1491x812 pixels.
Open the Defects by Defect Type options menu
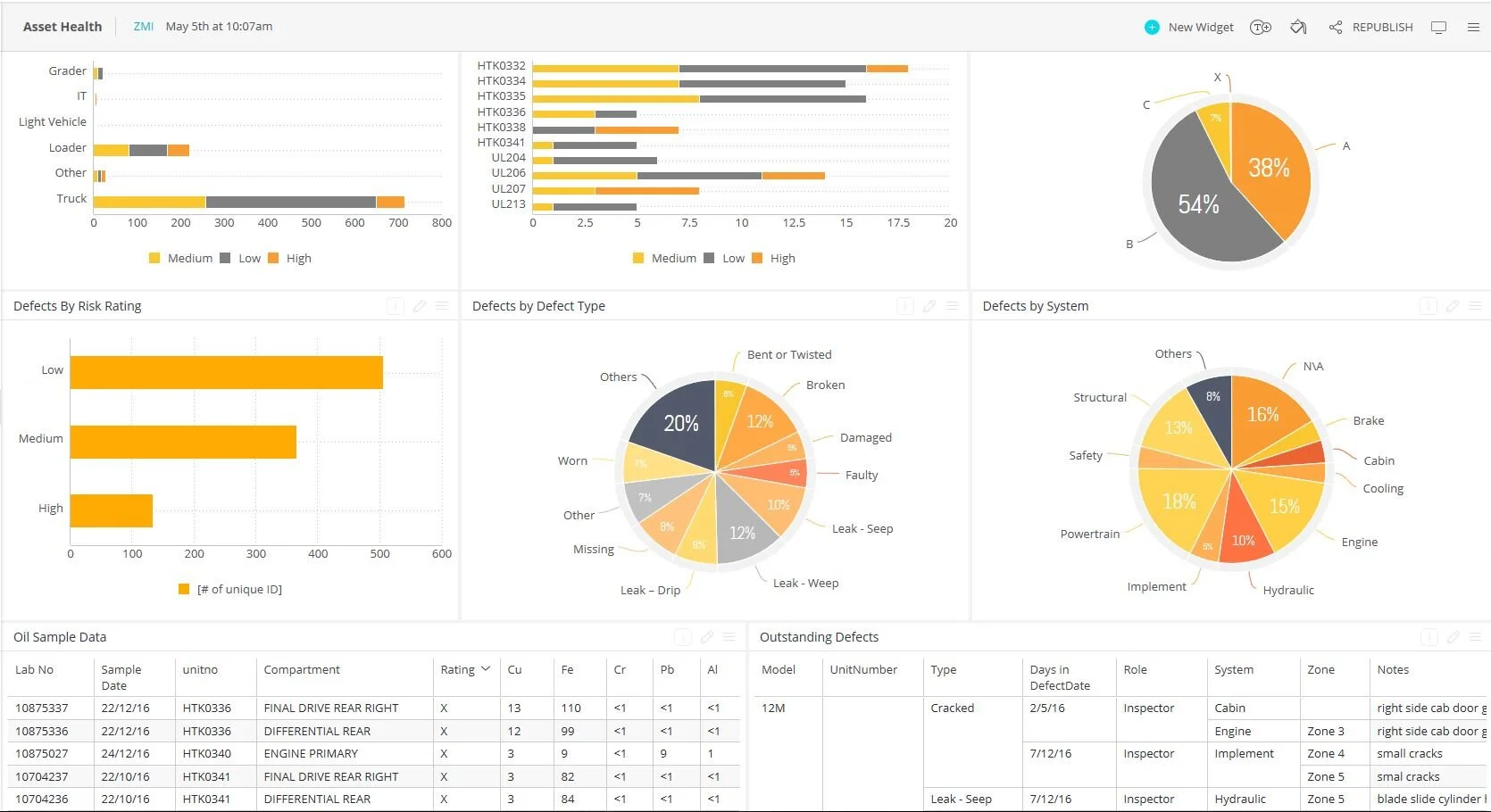pyautogui.click(x=951, y=306)
